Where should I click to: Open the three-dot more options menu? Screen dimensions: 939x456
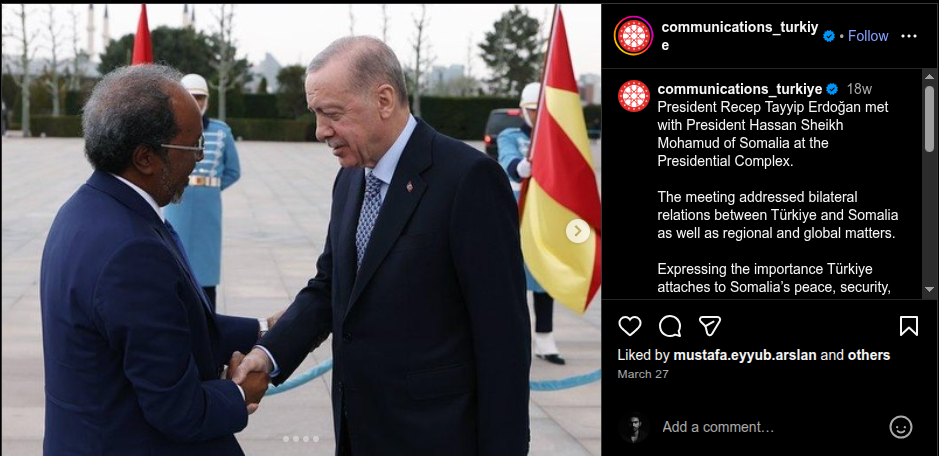pyautogui.click(x=908, y=36)
